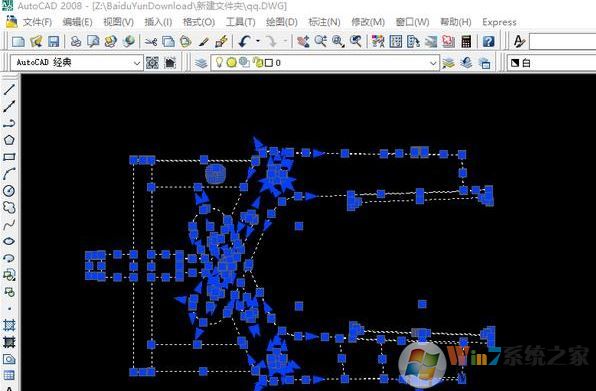Toggle the layer freeze sun icon

pyautogui.click(x=231, y=63)
